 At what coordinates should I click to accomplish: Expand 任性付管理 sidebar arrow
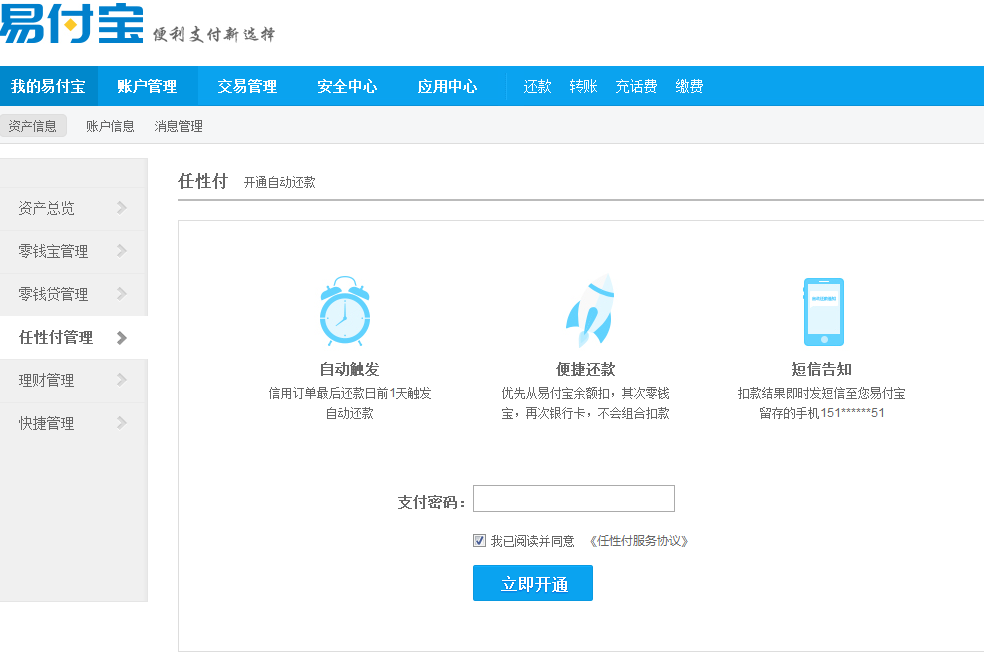click(x=122, y=337)
